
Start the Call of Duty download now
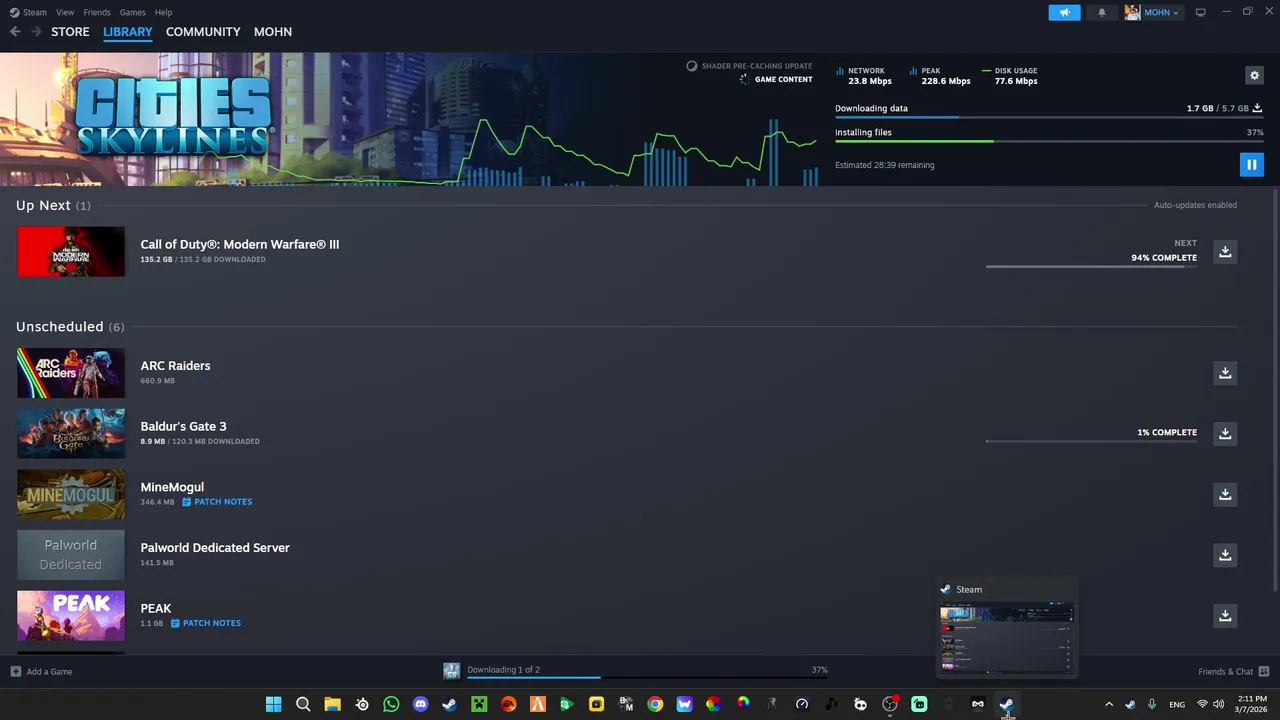1225,251
